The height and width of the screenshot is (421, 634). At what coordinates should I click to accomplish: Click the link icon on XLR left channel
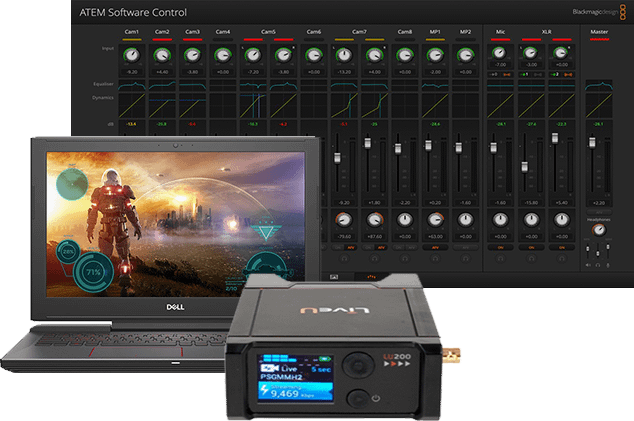(x=538, y=74)
